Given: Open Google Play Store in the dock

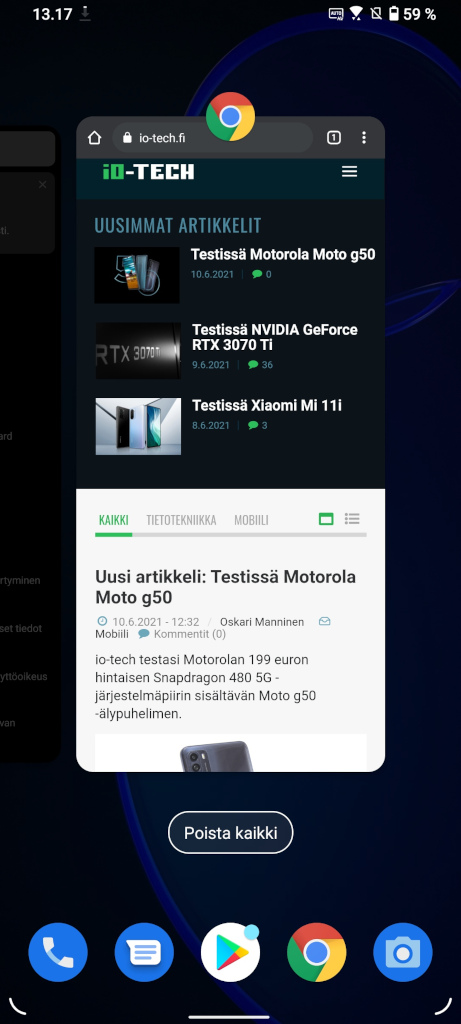Looking at the screenshot, I should 230,953.
